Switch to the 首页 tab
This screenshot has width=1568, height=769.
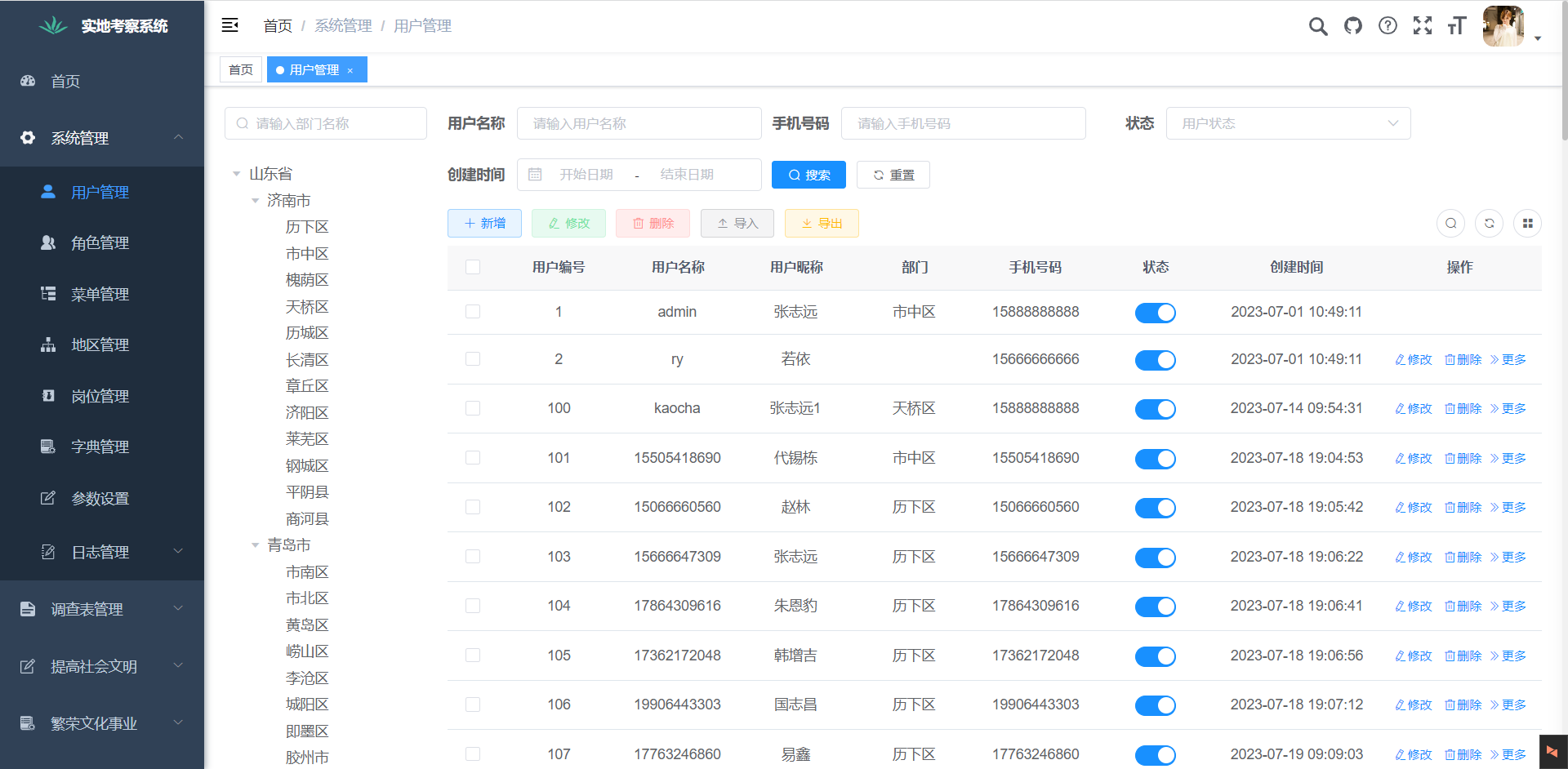pos(241,69)
